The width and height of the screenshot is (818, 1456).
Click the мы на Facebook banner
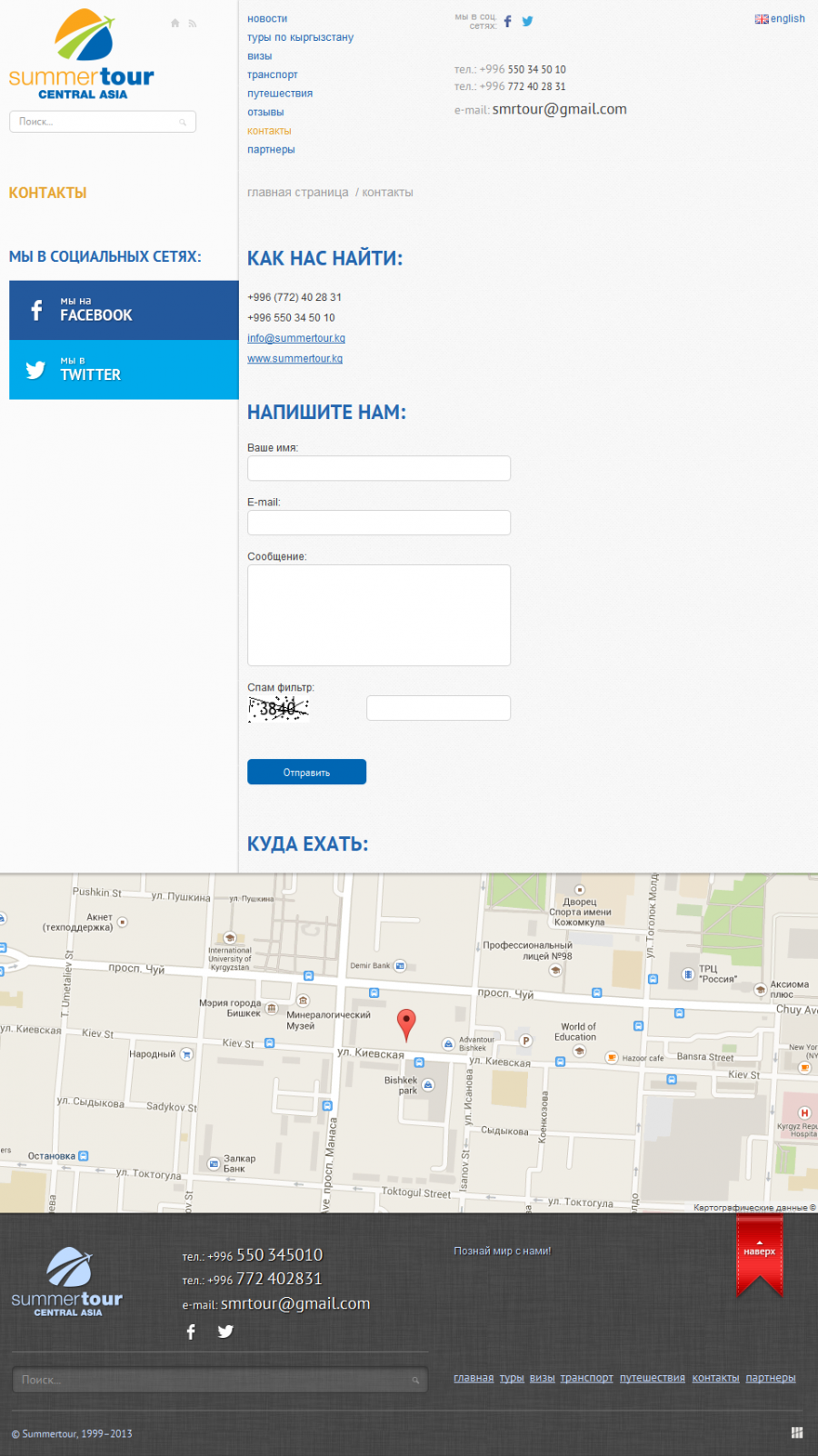124,310
